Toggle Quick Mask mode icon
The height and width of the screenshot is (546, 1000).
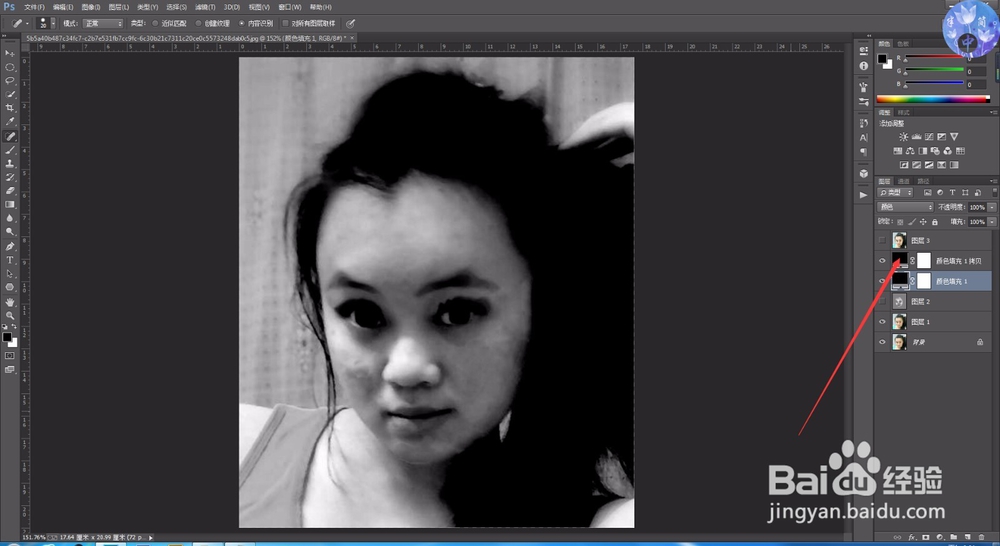point(10,355)
